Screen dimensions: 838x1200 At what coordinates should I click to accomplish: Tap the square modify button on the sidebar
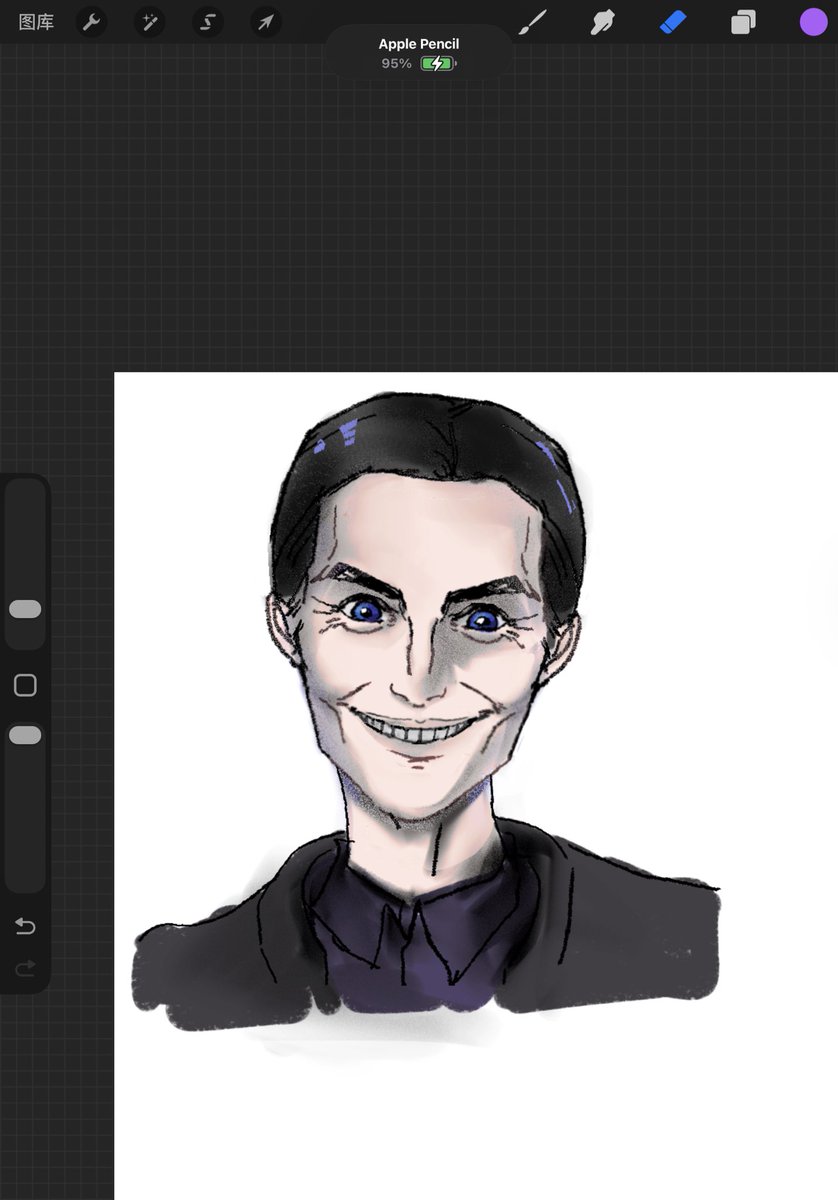click(25, 685)
